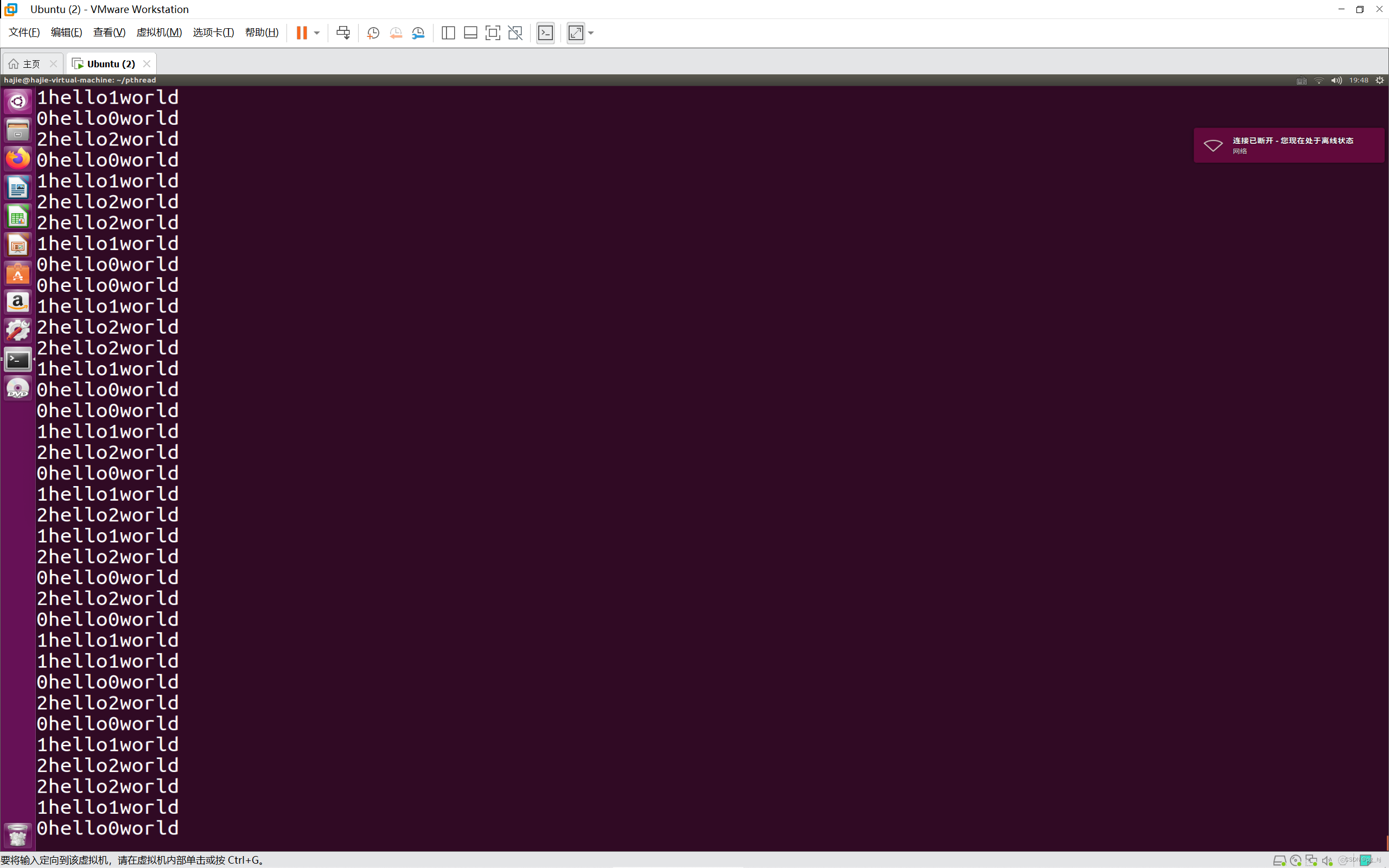Open Firefox from the Ubuntu dock
1389x868 pixels.
[17, 158]
